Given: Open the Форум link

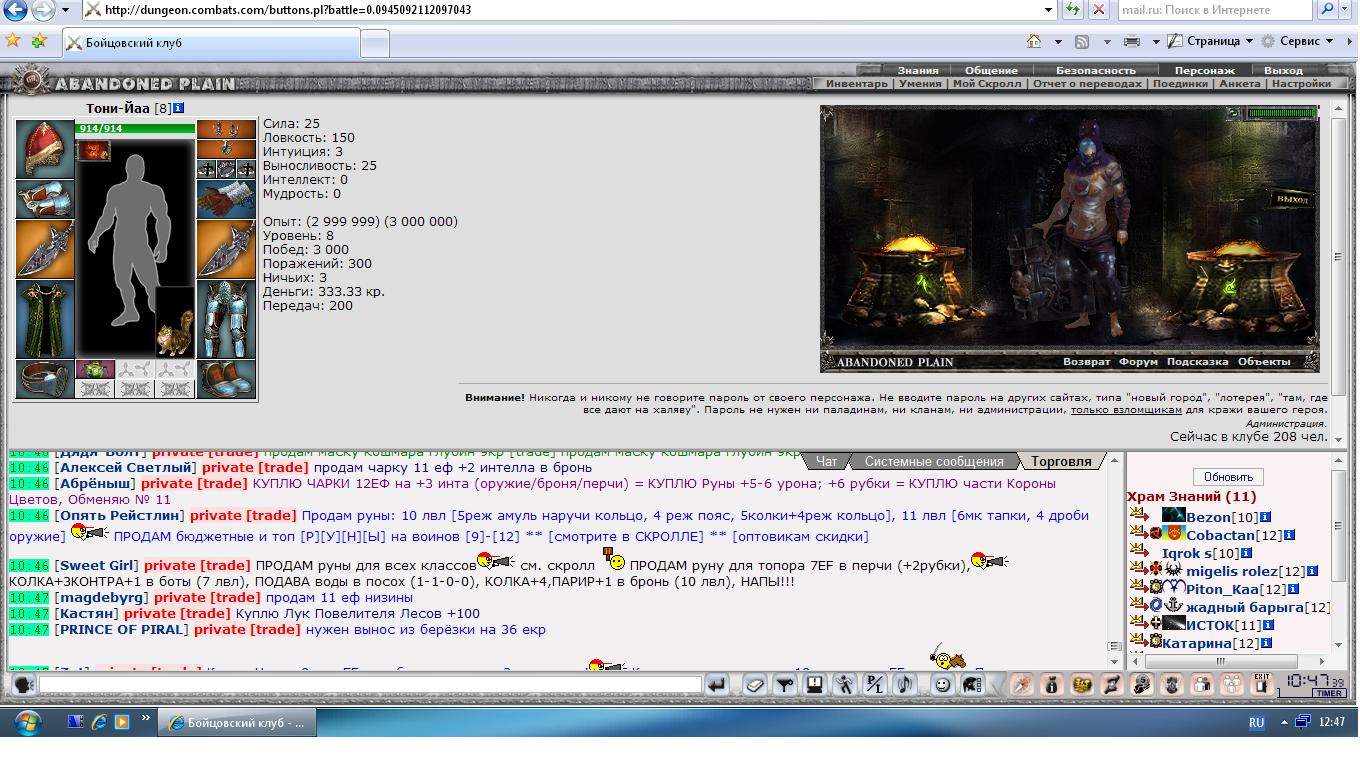Looking at the screenshot, I should tap(1138, 362).
